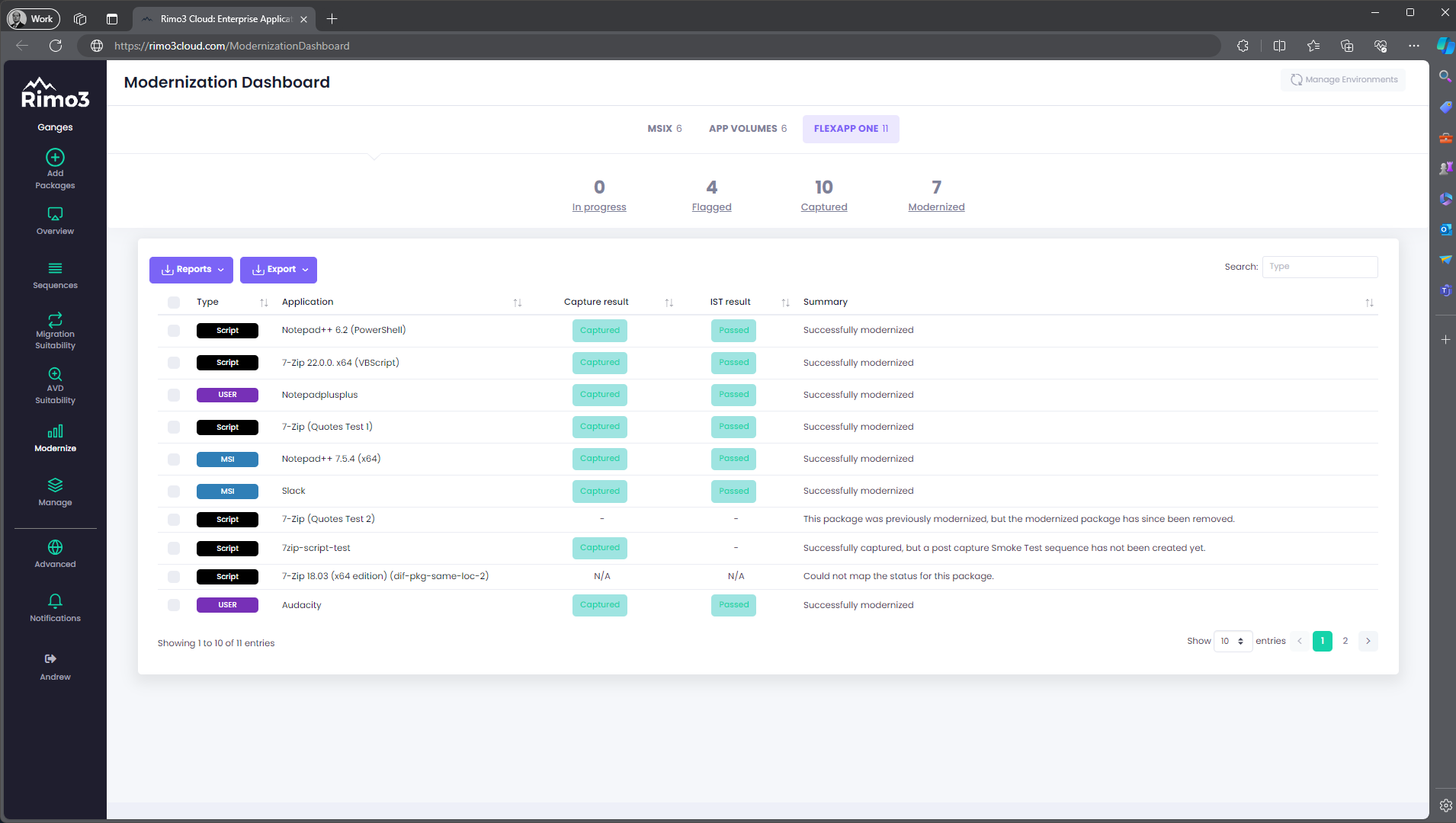Click the table Search input field
Viewport: 1456px width, 823px height.
click(1320, 267)
